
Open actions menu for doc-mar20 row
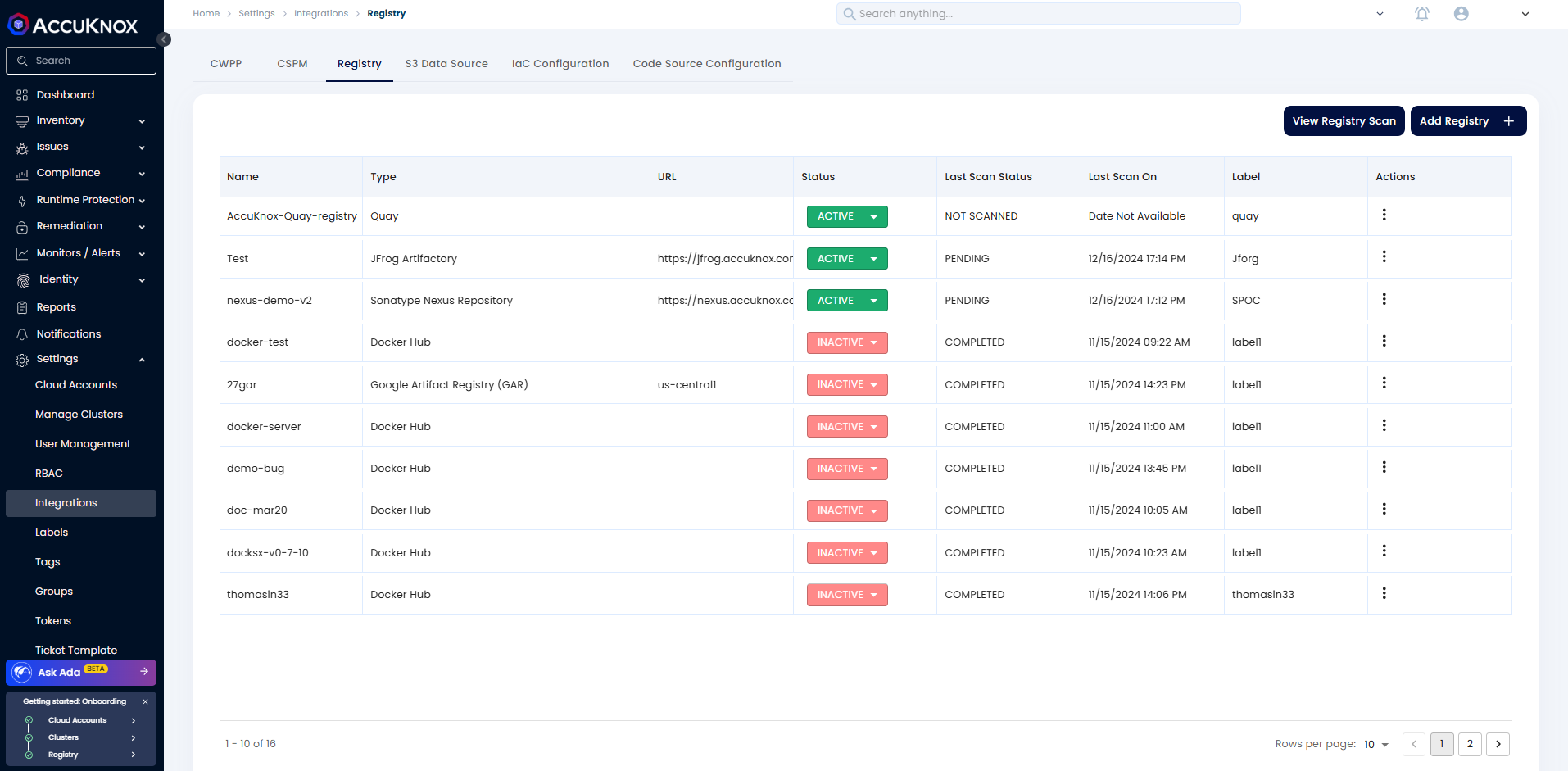[1384, 509]
